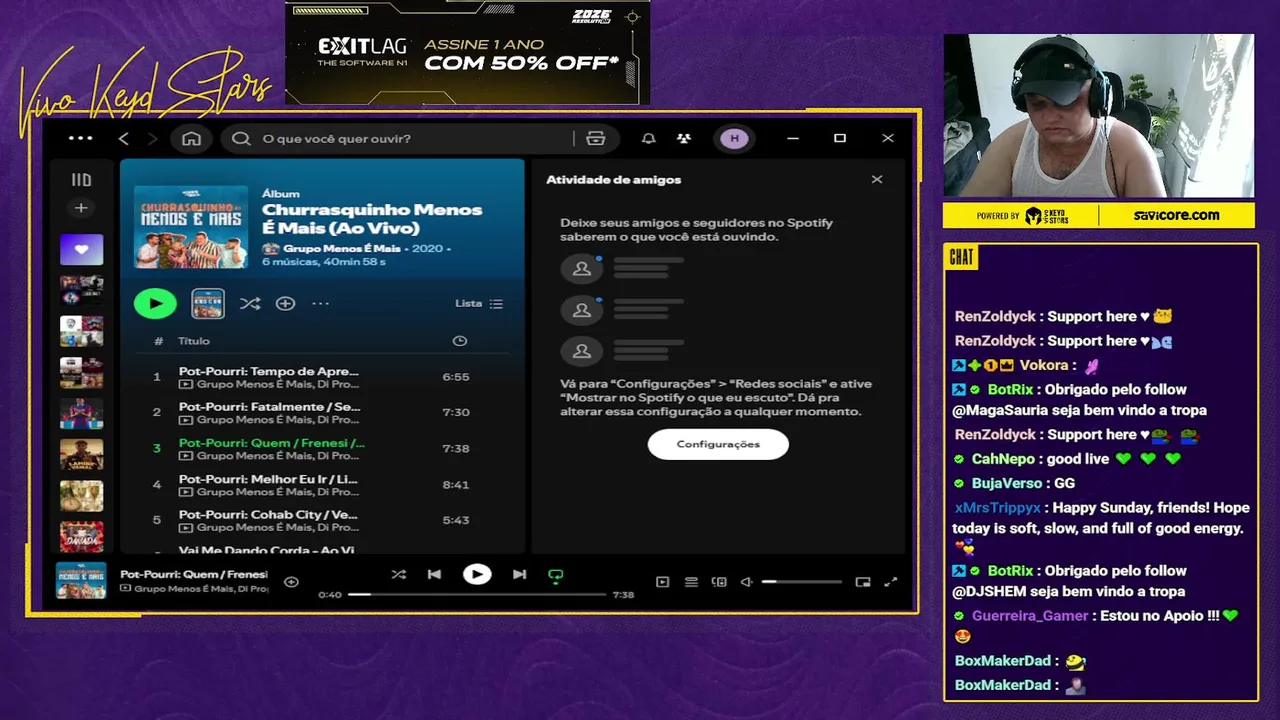This screenshot has height=720, width=1280.
Task: Open Spotify Home via house icon
Action: [191, 138]
